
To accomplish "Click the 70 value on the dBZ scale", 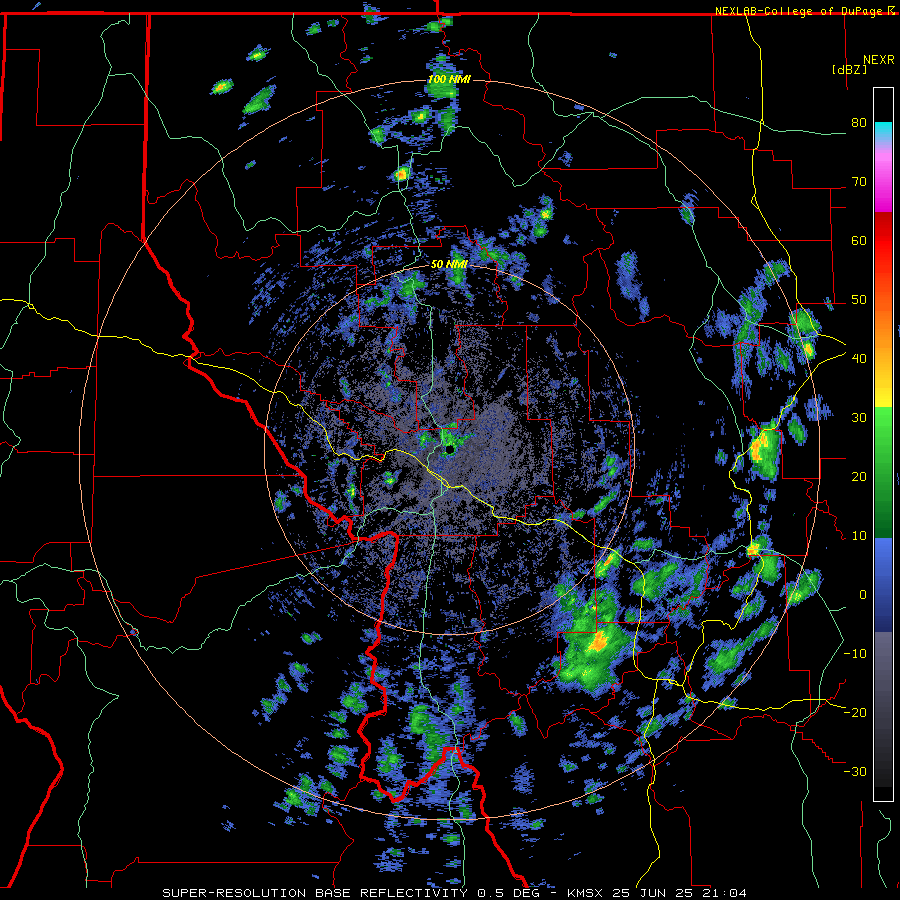I will [859, 182].
